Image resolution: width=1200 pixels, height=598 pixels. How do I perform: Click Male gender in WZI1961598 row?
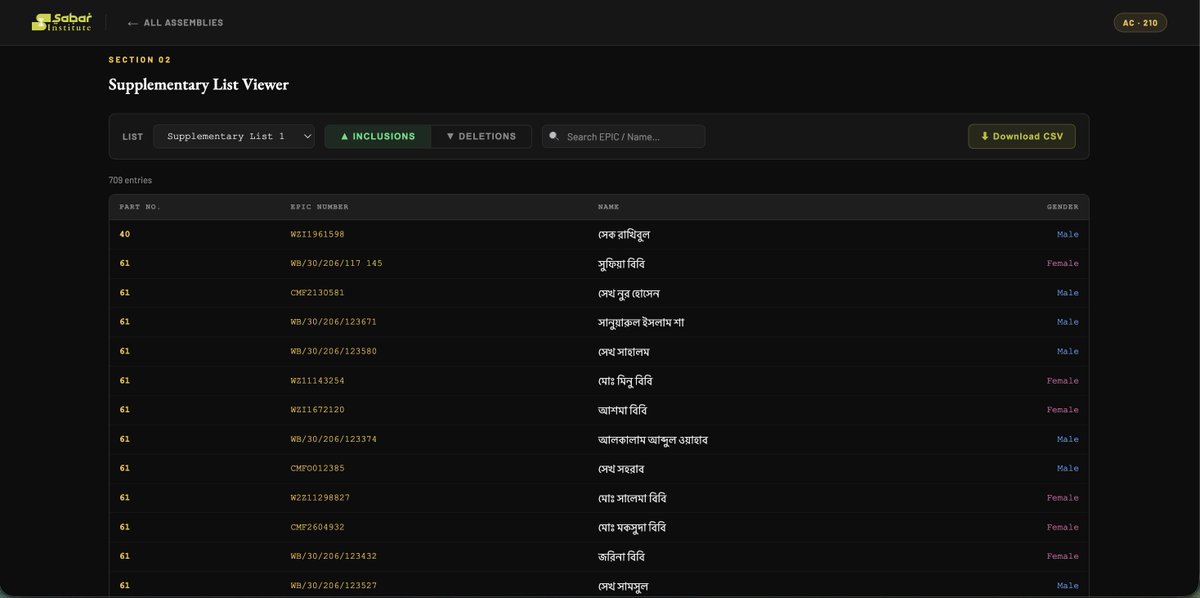pyautogui.click(x=1068, y=234)
